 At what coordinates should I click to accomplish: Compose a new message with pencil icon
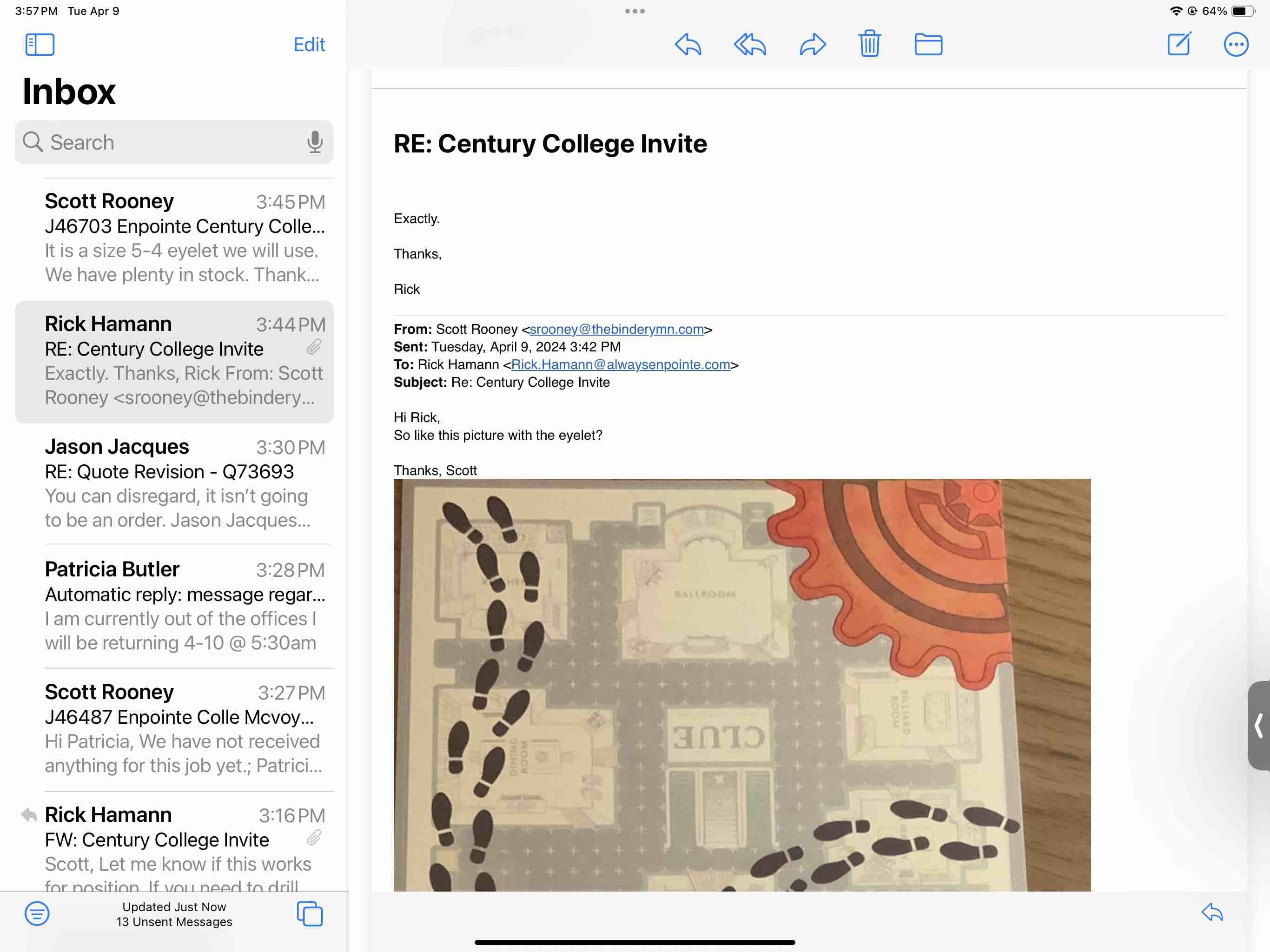1179,44
